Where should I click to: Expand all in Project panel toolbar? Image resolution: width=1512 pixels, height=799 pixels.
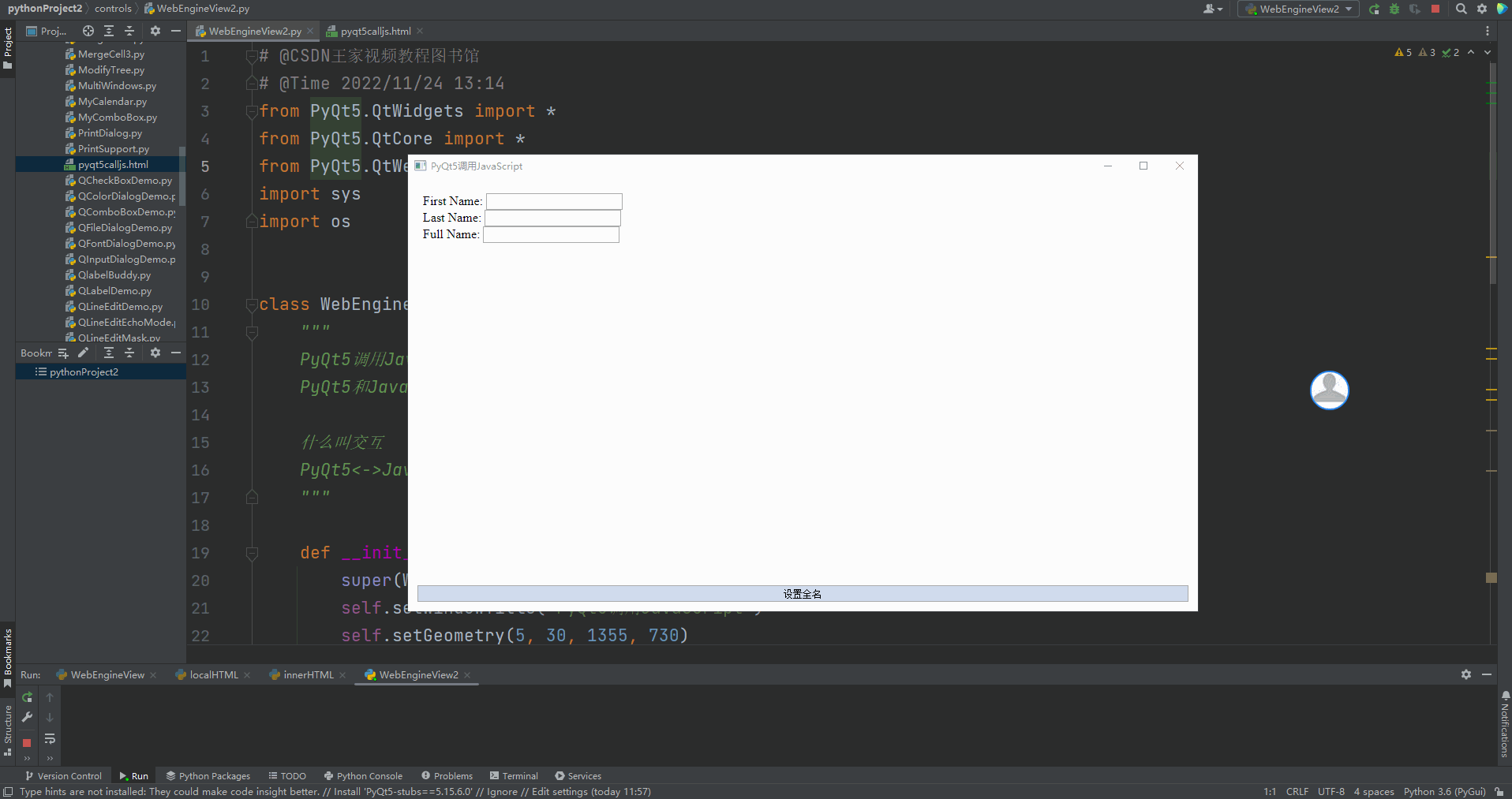pyautogui.click(x=109, y=31)
